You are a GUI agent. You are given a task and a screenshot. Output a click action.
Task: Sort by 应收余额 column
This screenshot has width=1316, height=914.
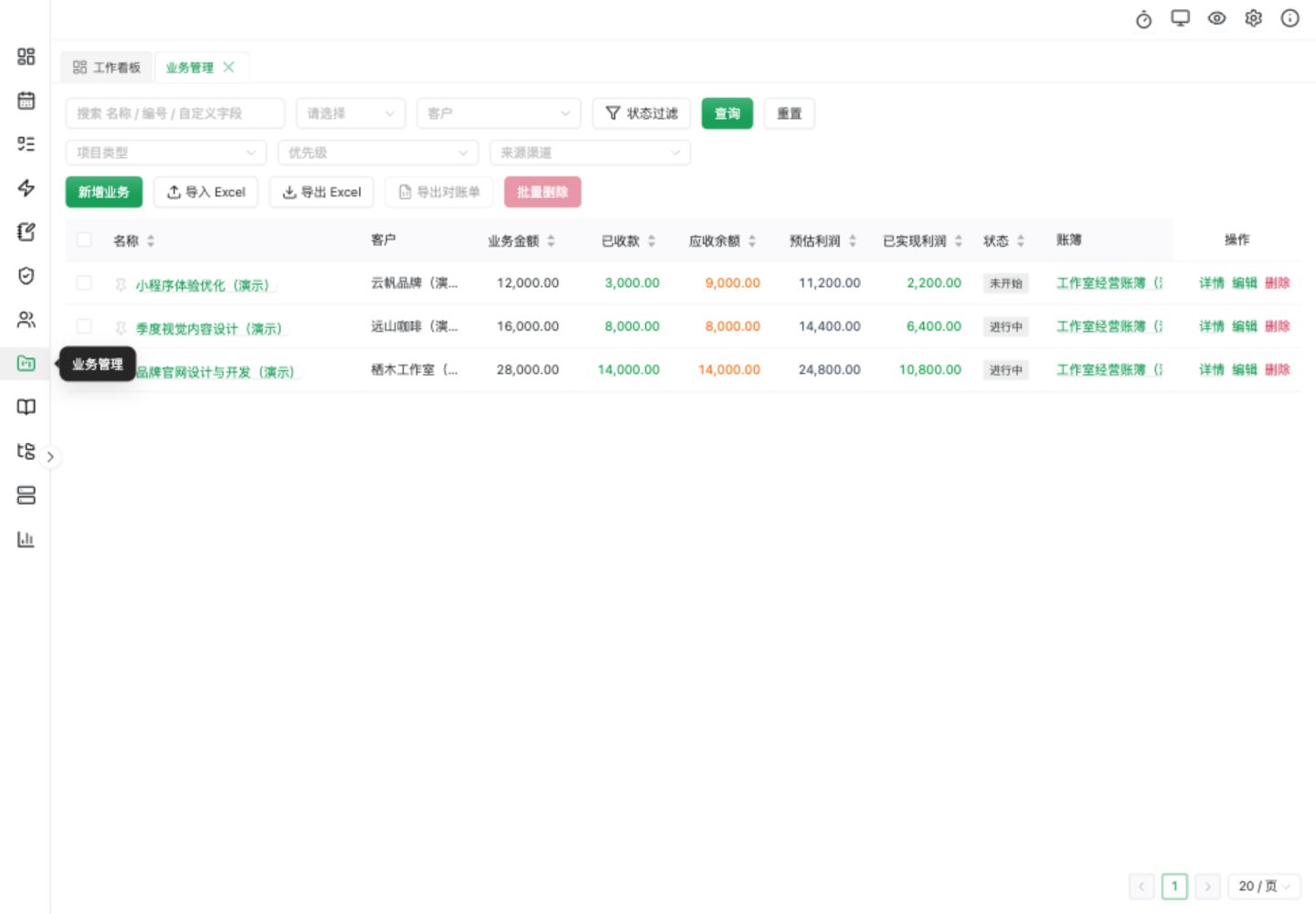pos(752,240)
